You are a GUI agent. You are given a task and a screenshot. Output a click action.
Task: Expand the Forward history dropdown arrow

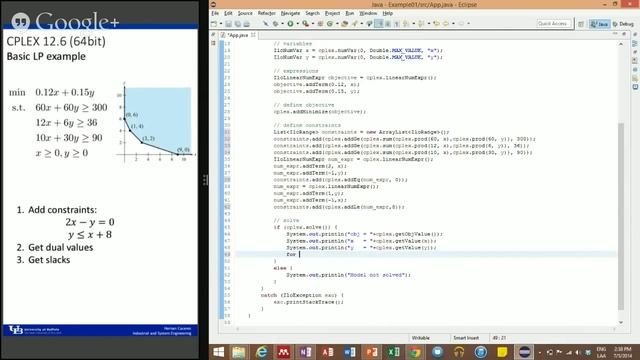coord(468,24)
